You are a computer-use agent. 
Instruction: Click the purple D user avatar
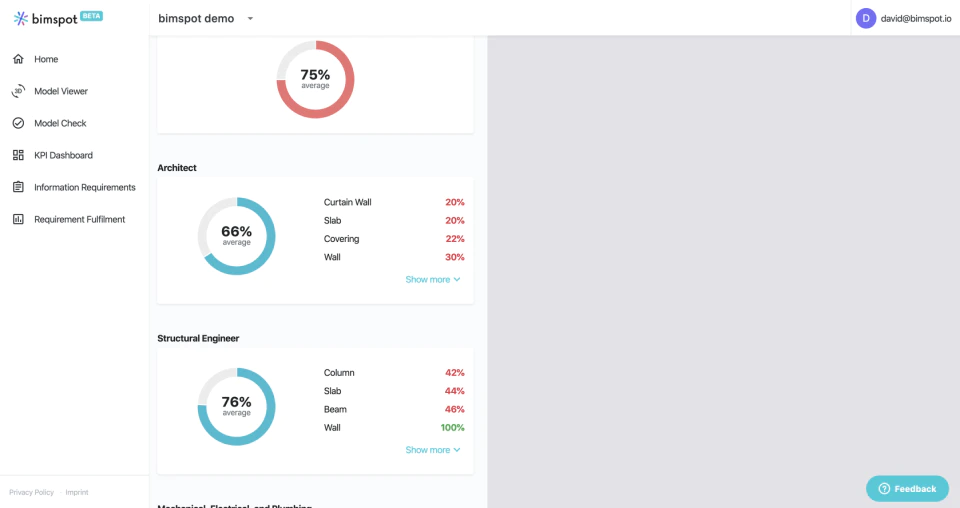click(866, 18)
